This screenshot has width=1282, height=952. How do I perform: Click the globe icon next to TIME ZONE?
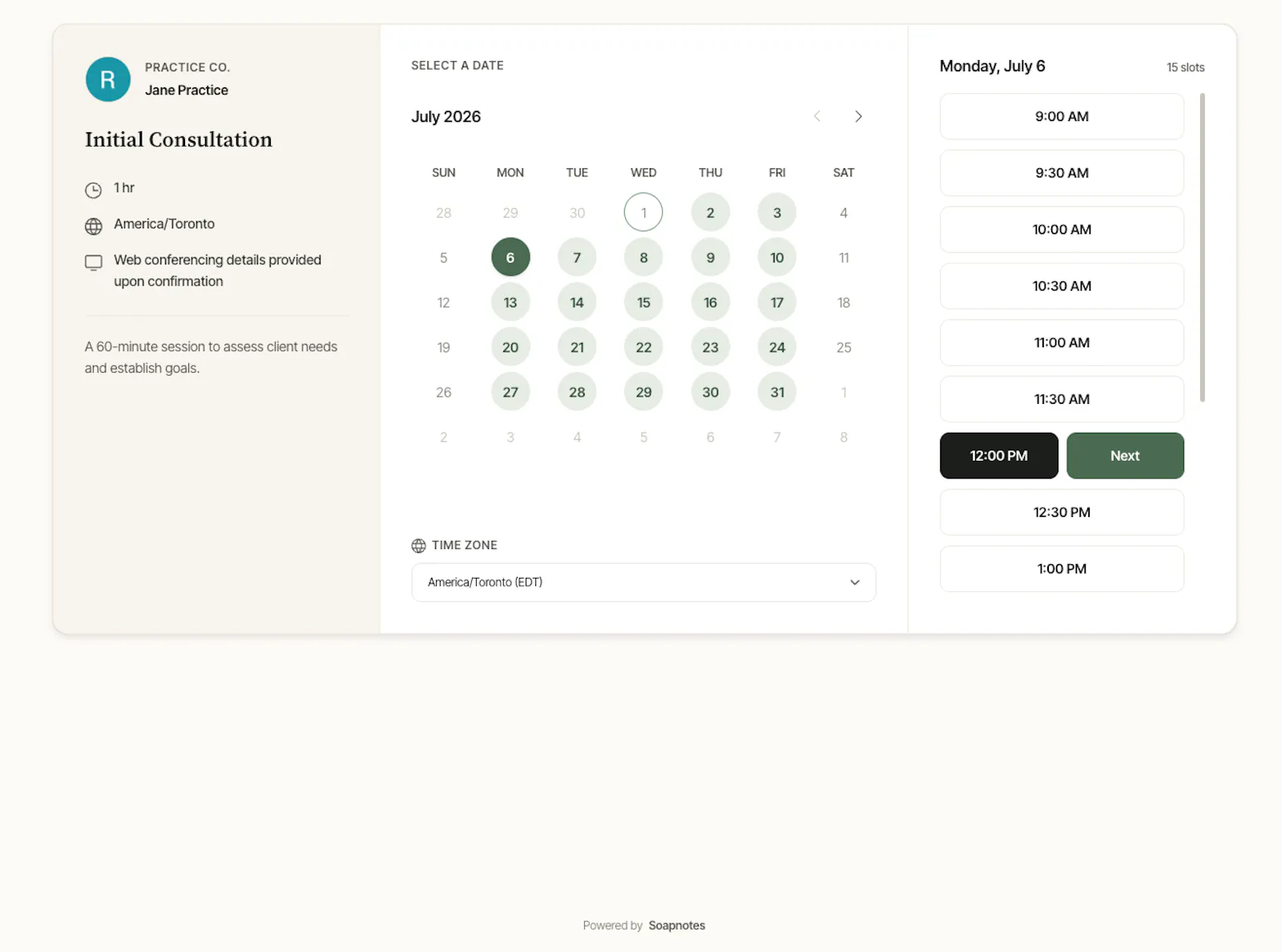pos(418,546)
